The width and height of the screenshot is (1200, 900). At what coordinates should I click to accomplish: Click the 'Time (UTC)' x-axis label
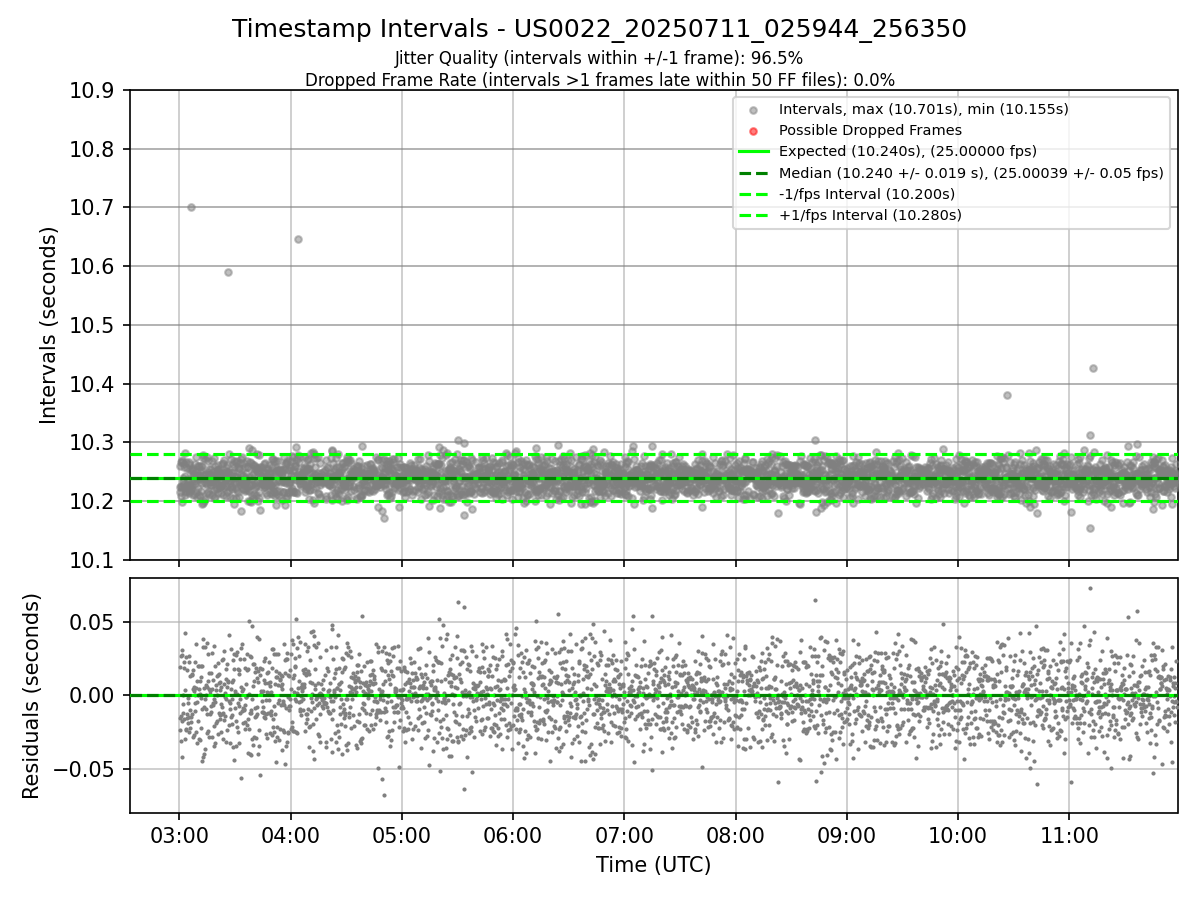click(x=653, y=865)
